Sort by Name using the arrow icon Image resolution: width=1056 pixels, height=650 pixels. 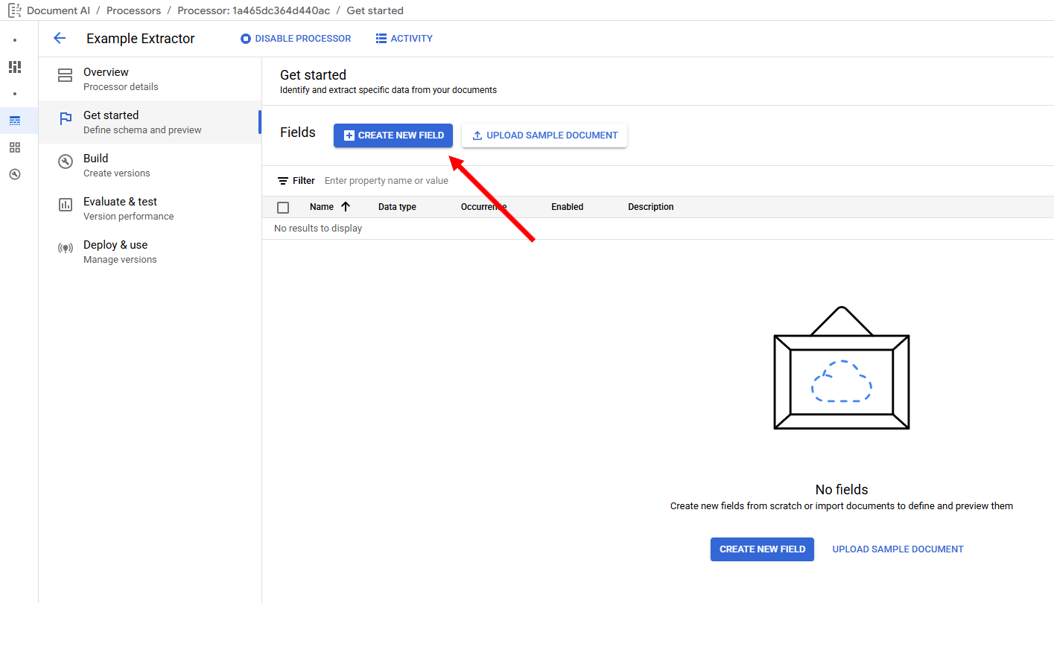click(345, 207)
